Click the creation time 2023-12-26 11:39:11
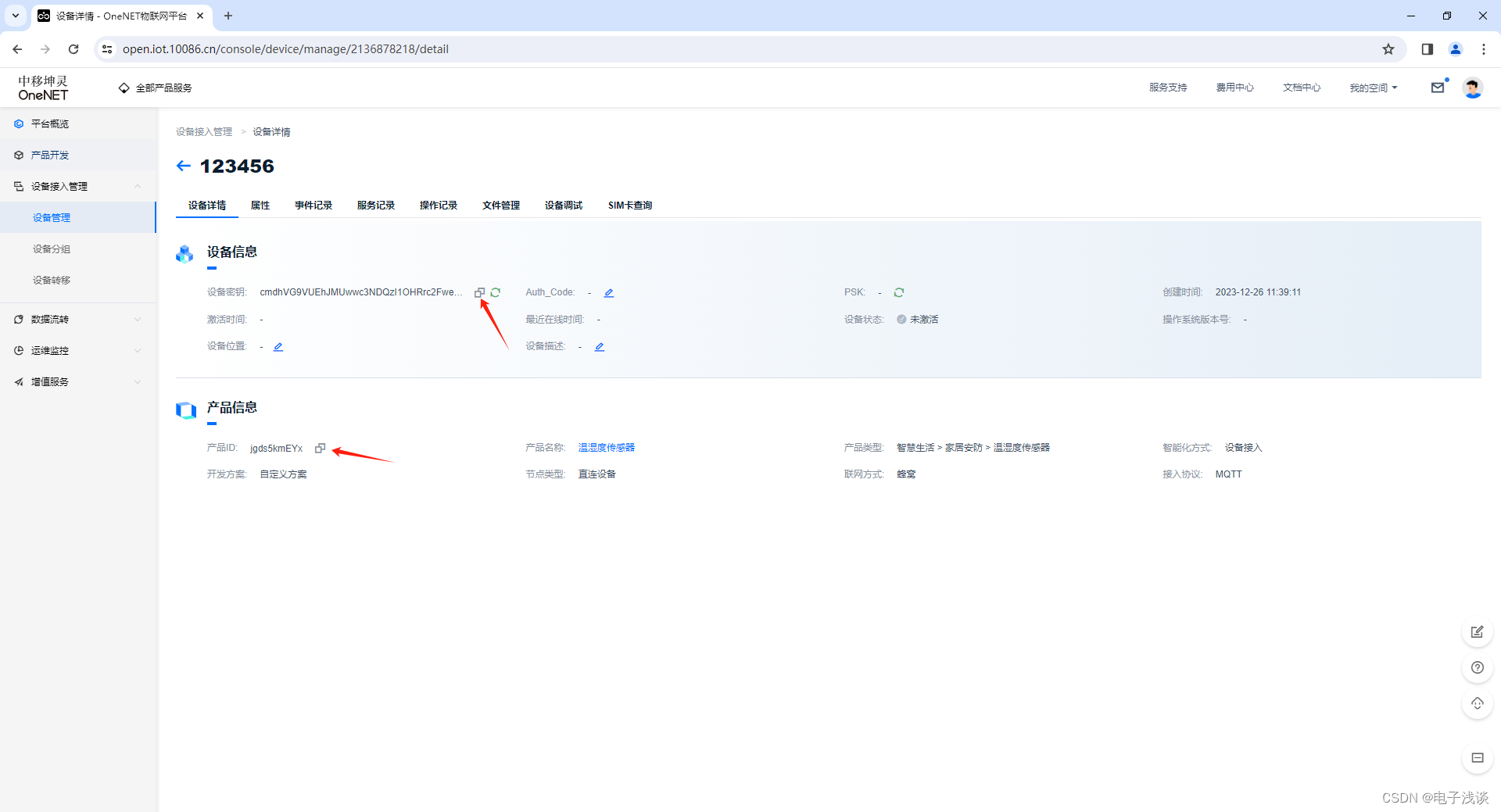 pyautogui.click(x=1258, y=292)
